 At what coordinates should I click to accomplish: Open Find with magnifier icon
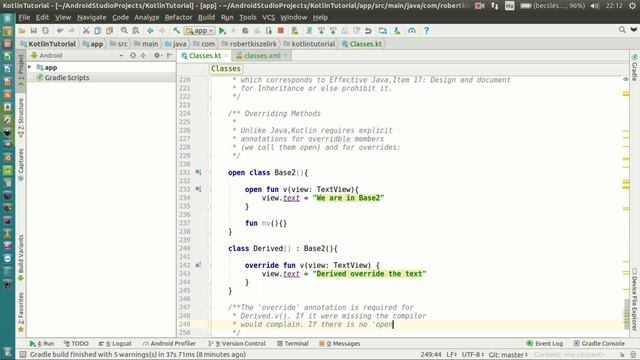[x=124, y=31]
